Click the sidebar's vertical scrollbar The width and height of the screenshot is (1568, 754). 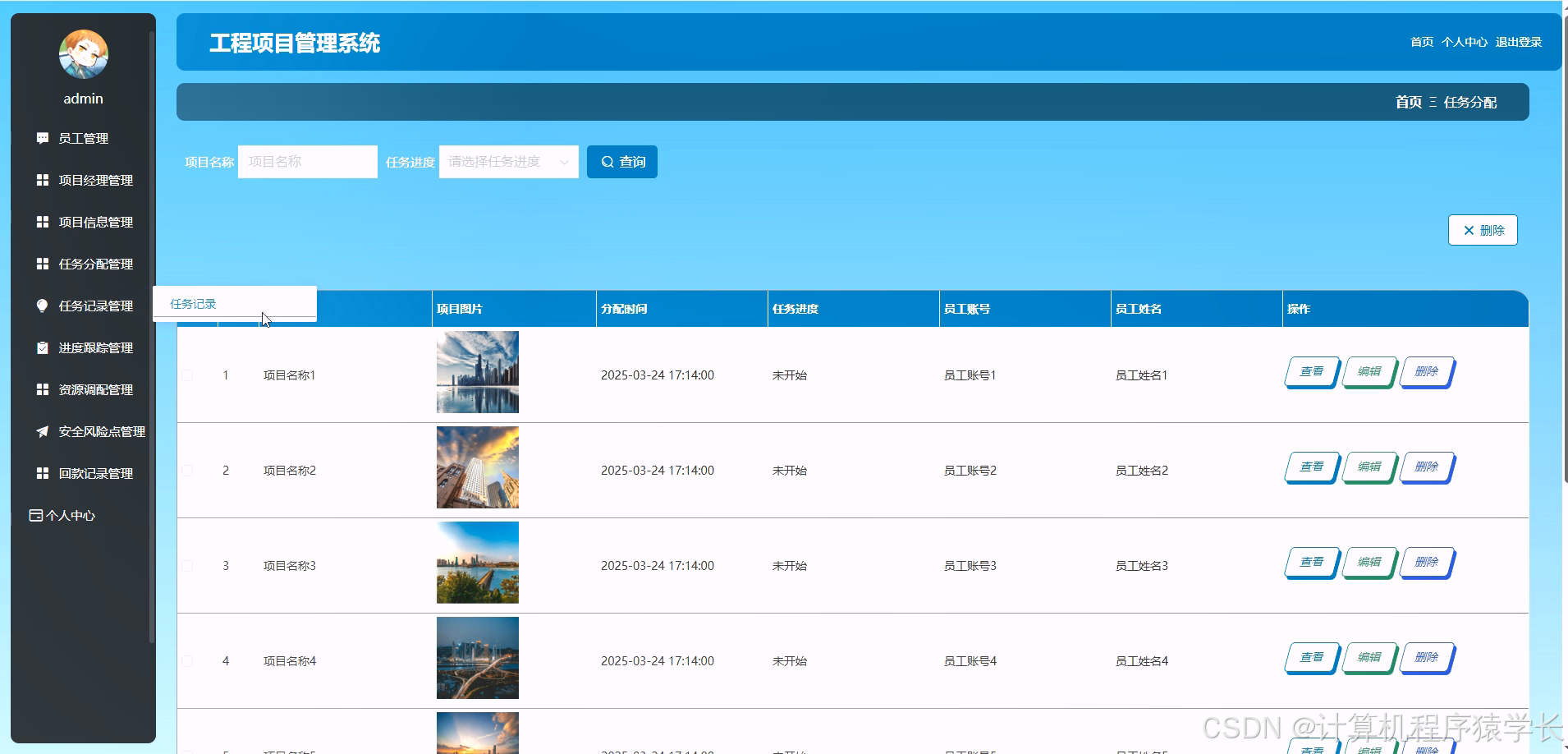(152, 337)
